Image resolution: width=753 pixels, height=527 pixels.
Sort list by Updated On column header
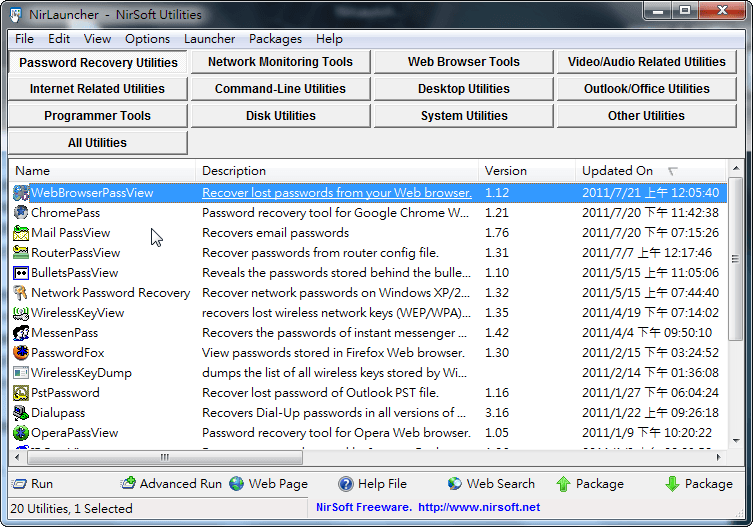click(x=651, y=171)
